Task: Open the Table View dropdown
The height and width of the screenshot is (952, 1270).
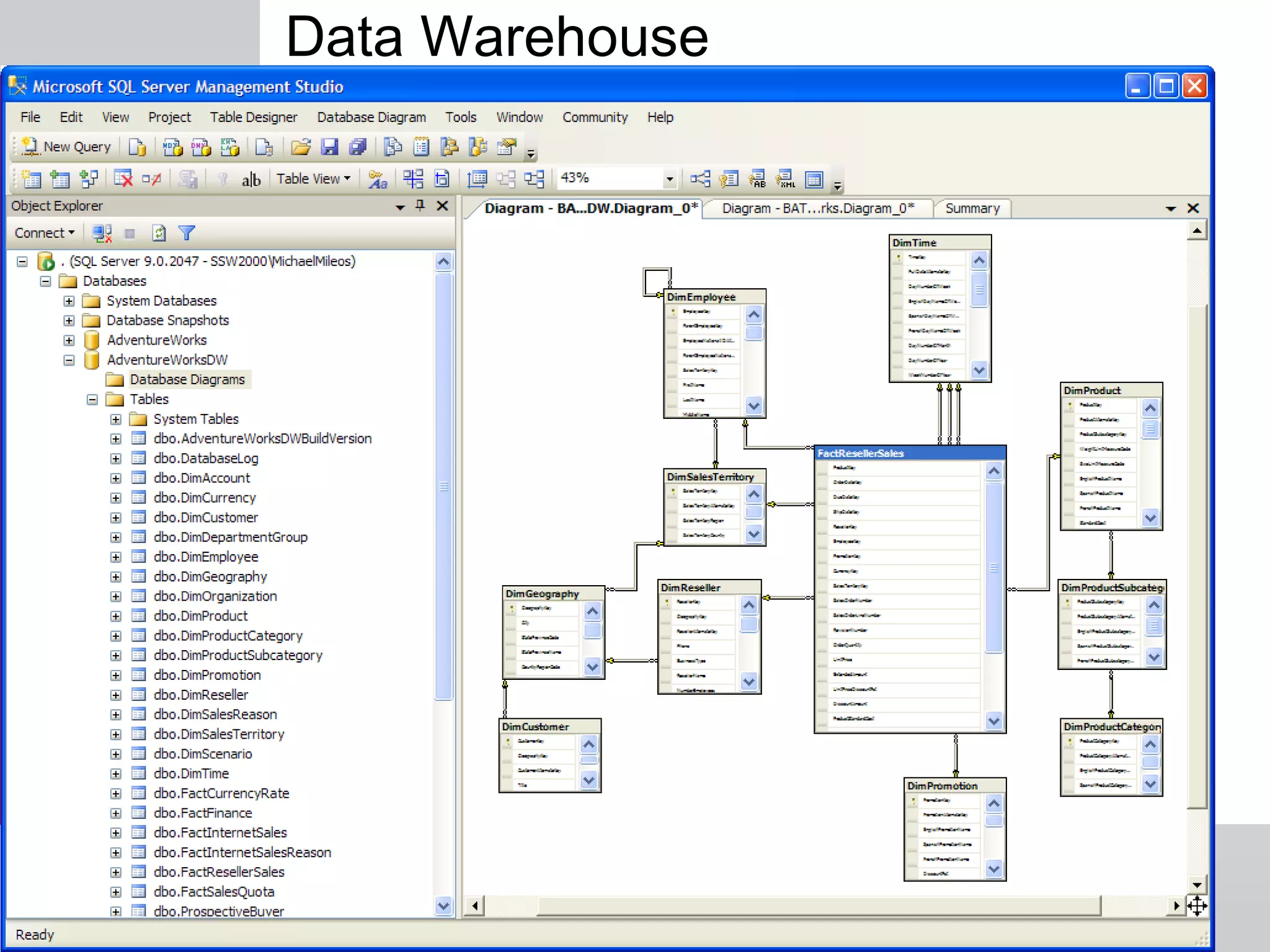Action: [313, 179]
